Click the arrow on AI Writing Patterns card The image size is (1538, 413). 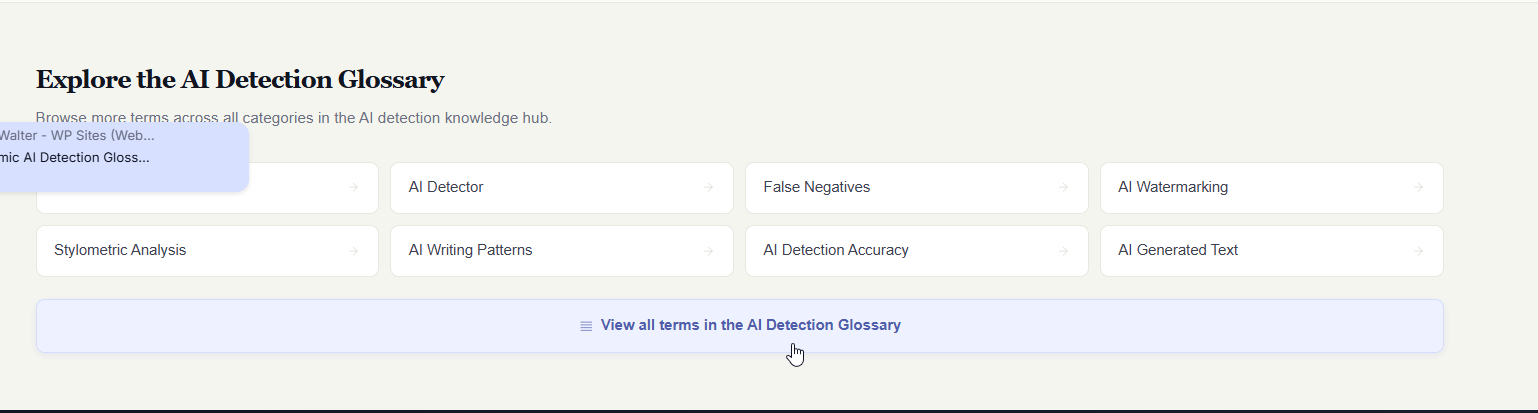[708, 251]
